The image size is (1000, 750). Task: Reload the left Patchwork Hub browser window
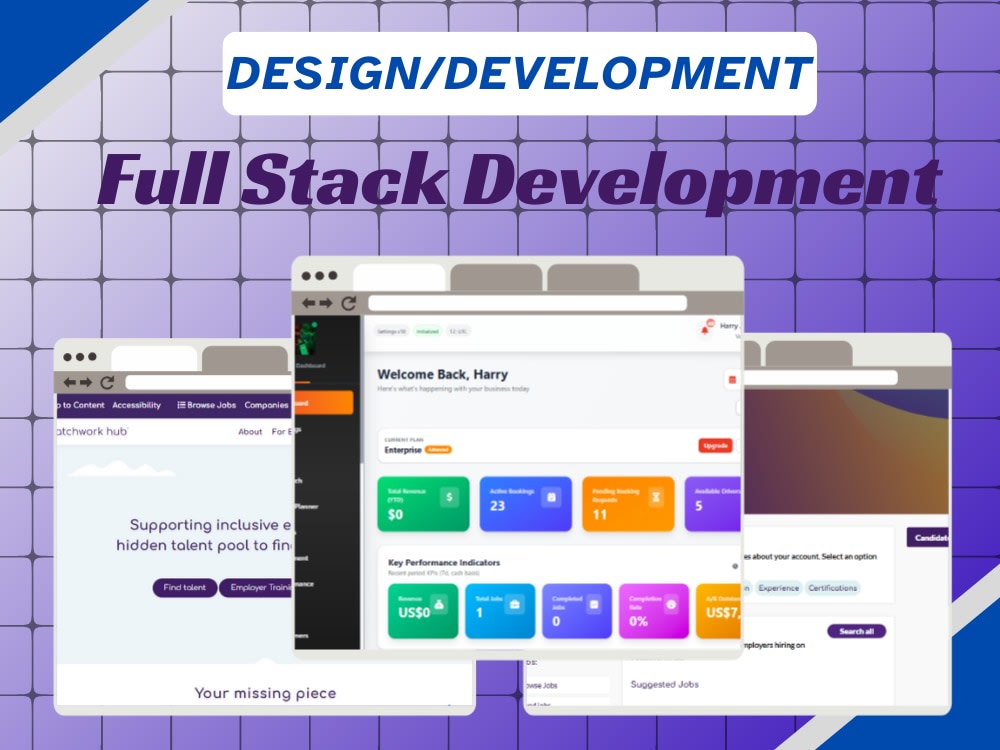[107, 382]
